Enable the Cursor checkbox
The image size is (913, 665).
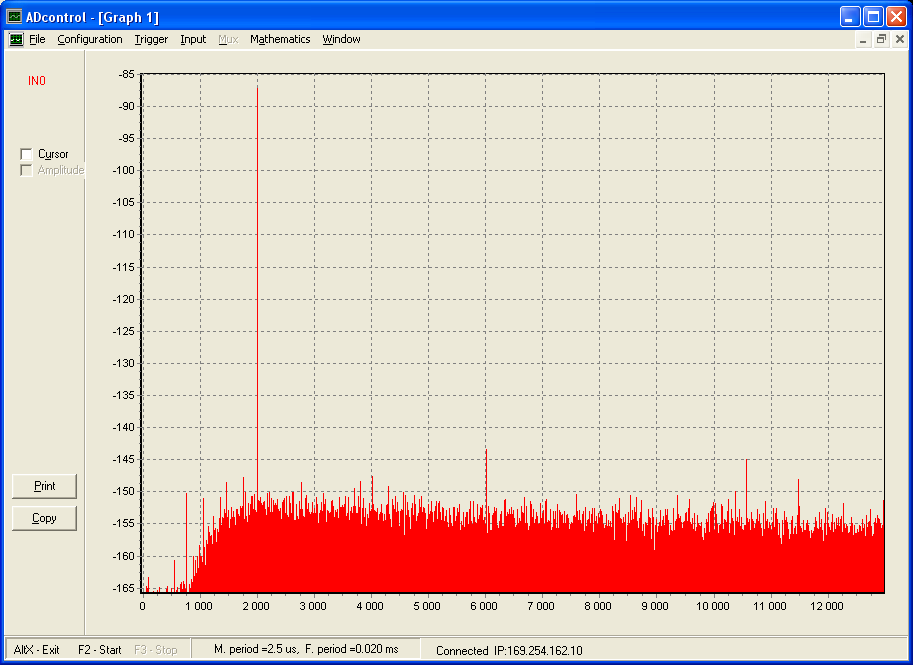click(x=26, y=154)
